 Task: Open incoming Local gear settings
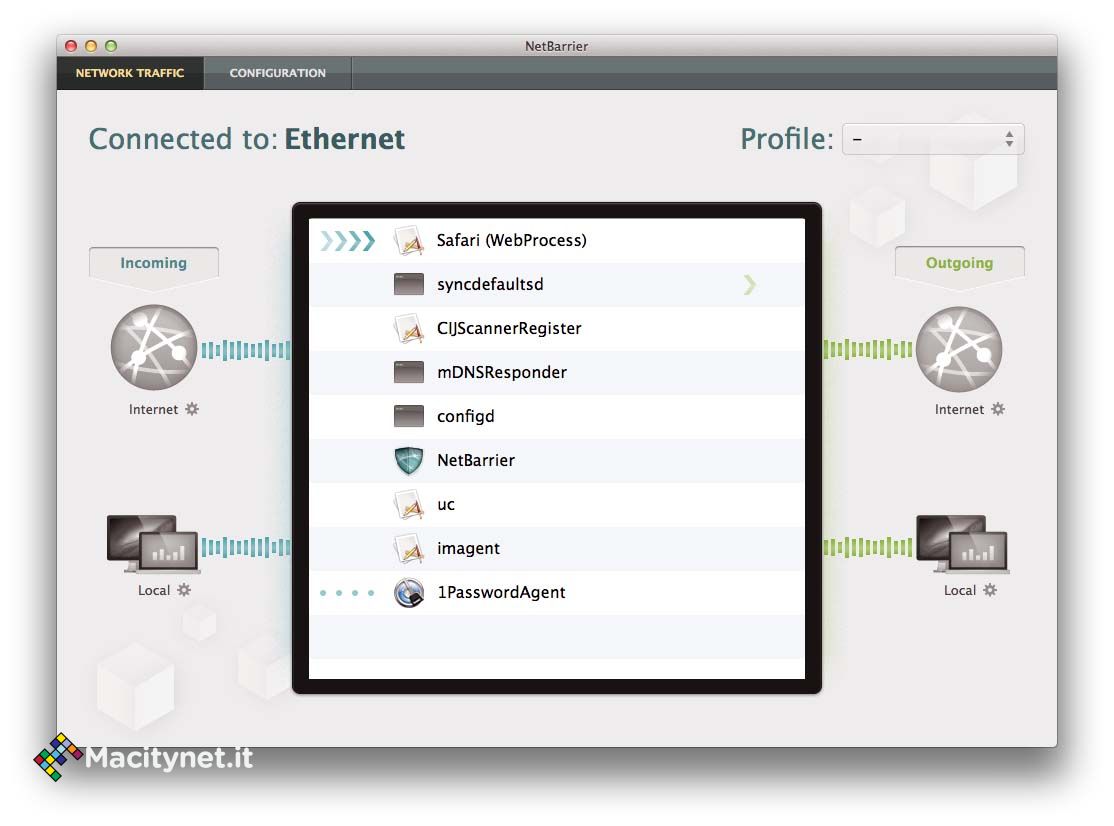(x=184, y=590)
